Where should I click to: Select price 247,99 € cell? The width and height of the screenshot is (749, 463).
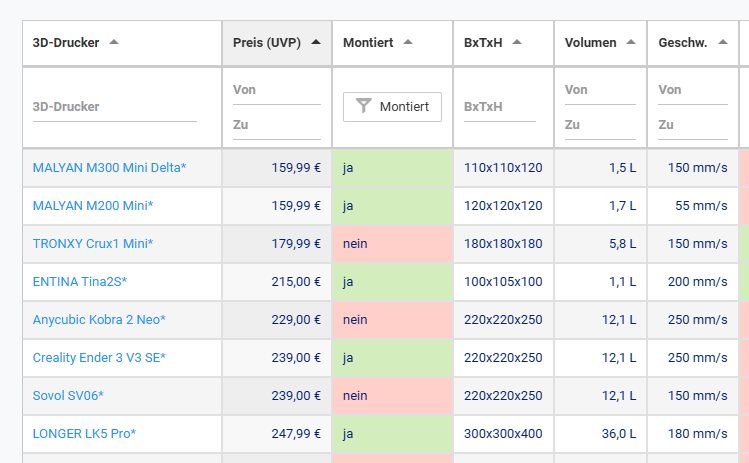(277, 433)
